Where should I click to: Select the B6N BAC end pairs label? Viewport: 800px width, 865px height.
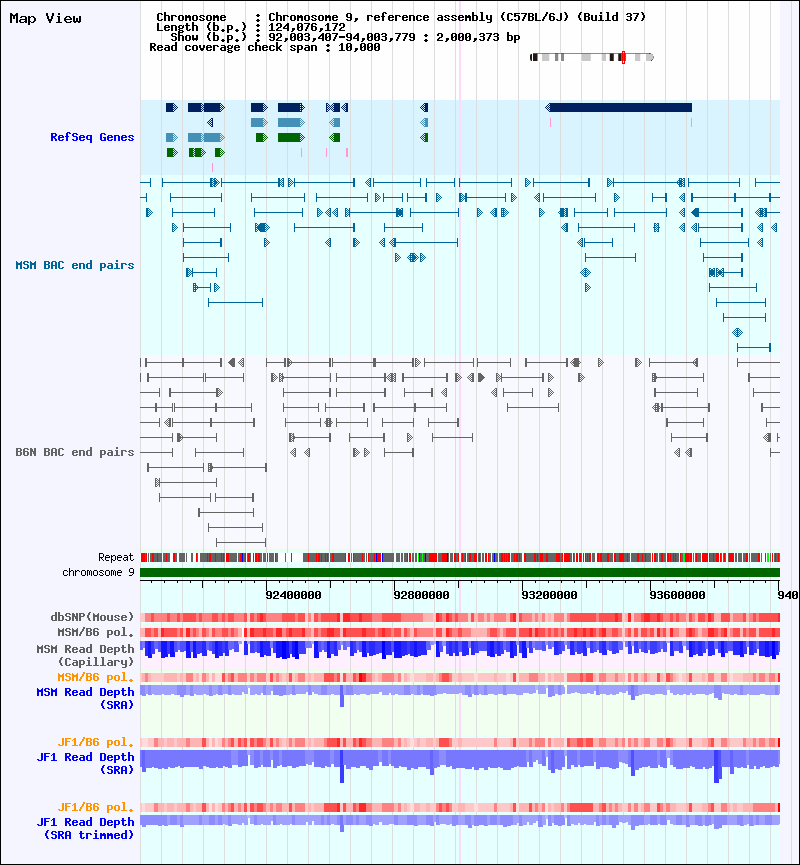74,452
